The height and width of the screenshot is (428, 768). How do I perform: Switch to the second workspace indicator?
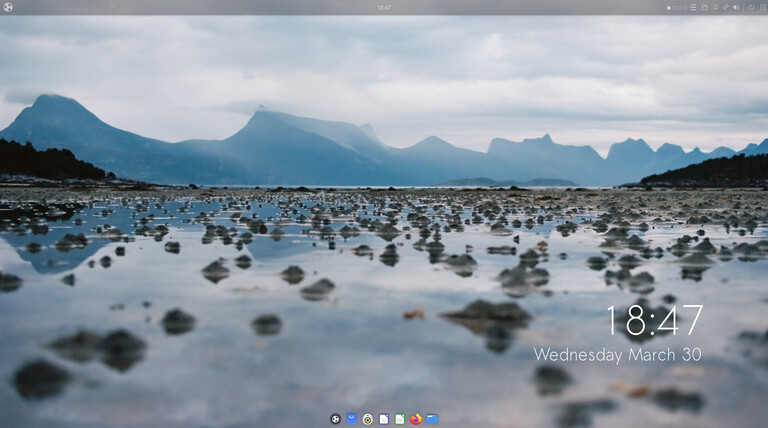[x=674, y=8]
